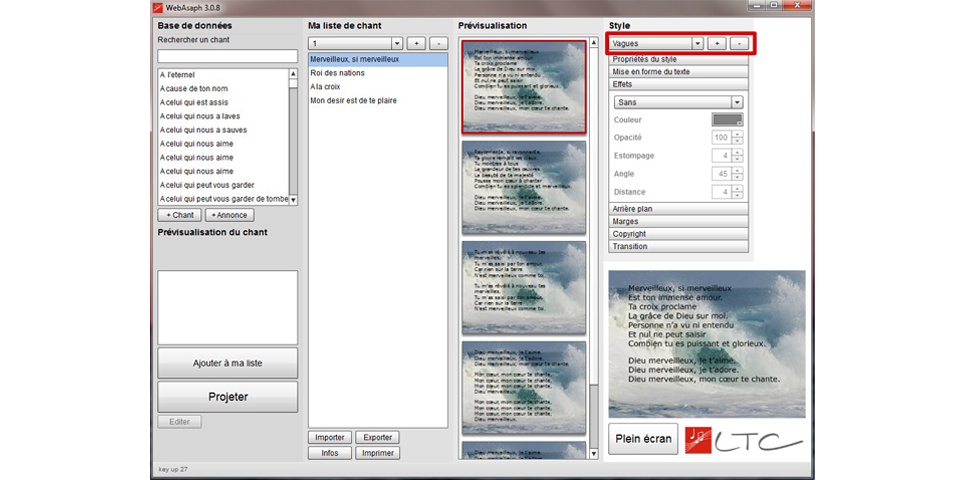Viewport: 960px width, 480px height.
Task: Click the Editer button
Action: pos(179,422)
